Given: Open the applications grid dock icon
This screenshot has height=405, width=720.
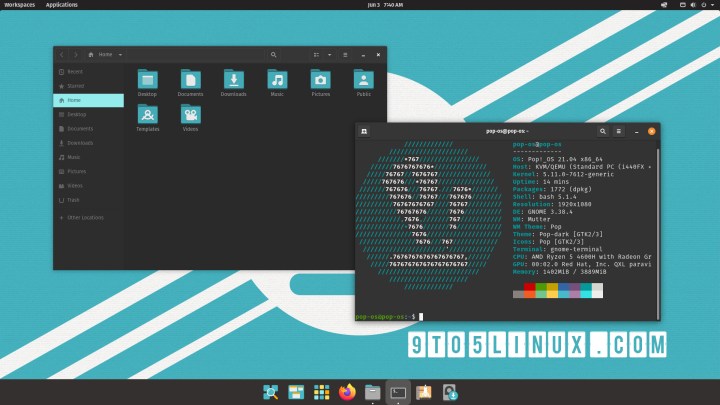Looking at the screenshot, I should point(321,392).
